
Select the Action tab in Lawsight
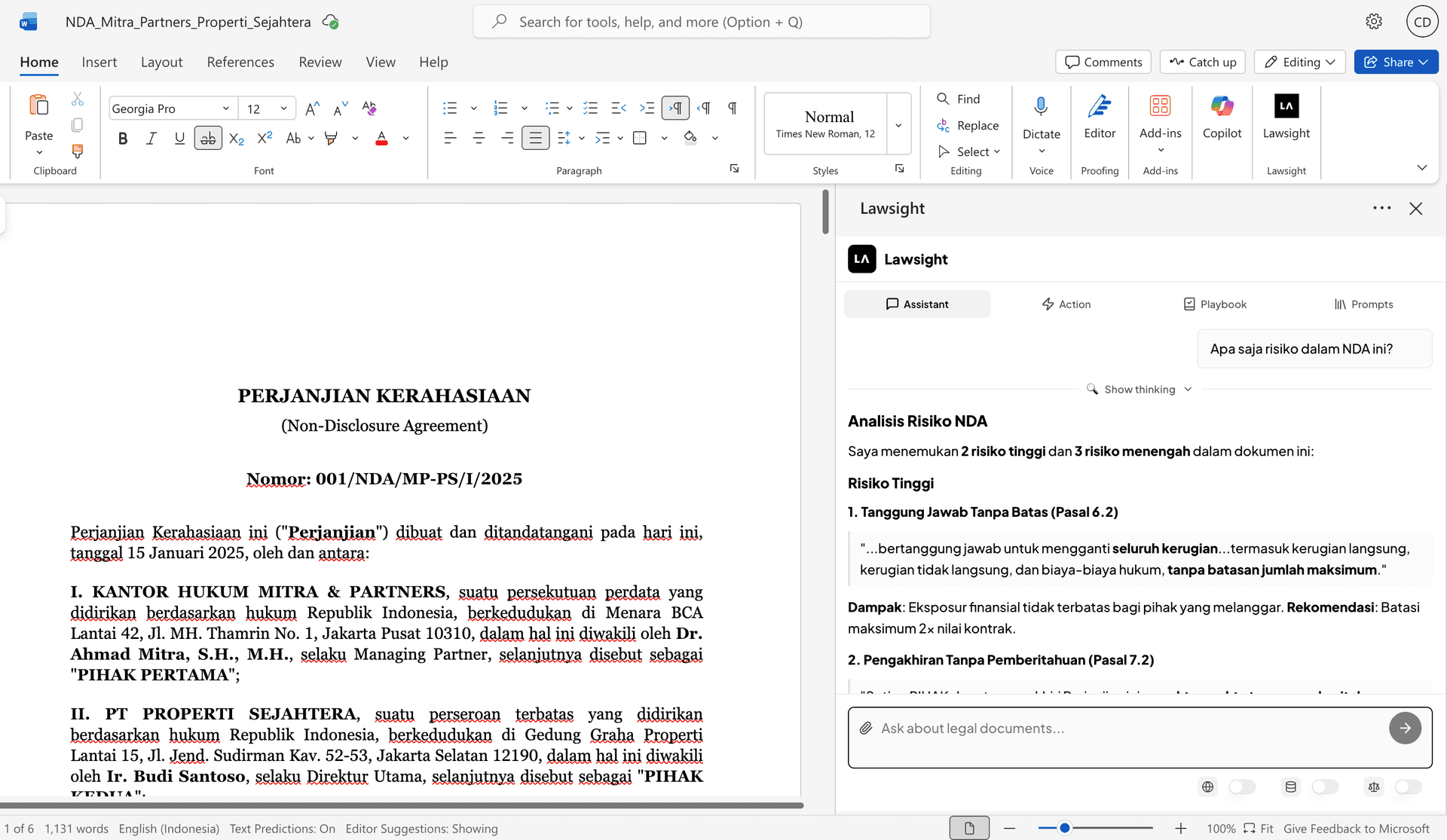coord(1066,304)
